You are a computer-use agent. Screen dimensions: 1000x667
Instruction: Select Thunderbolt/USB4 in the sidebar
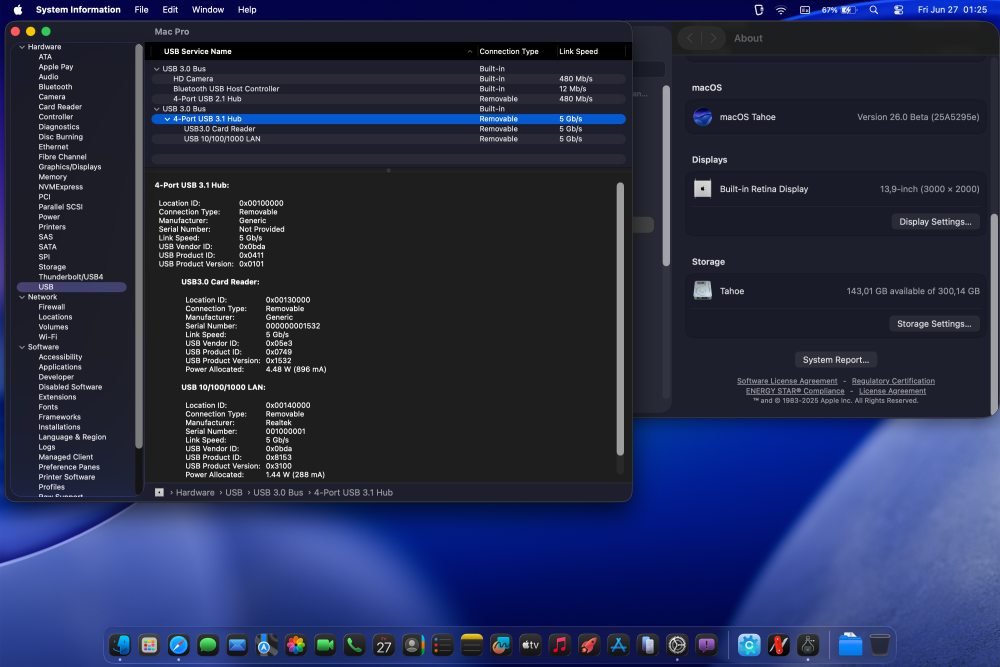[x=70, y=277]
